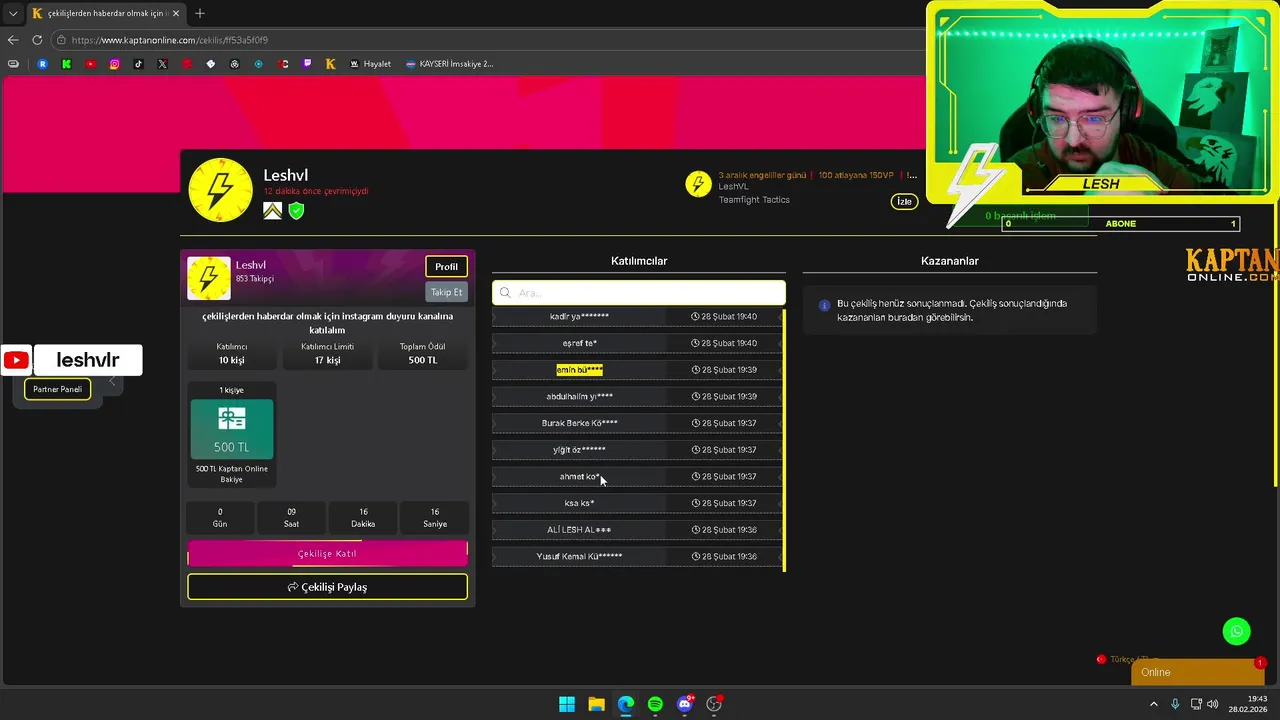1280x720 pixels.
Task: Click Çekilişi Paylaş share button
Action: point(327,587)
